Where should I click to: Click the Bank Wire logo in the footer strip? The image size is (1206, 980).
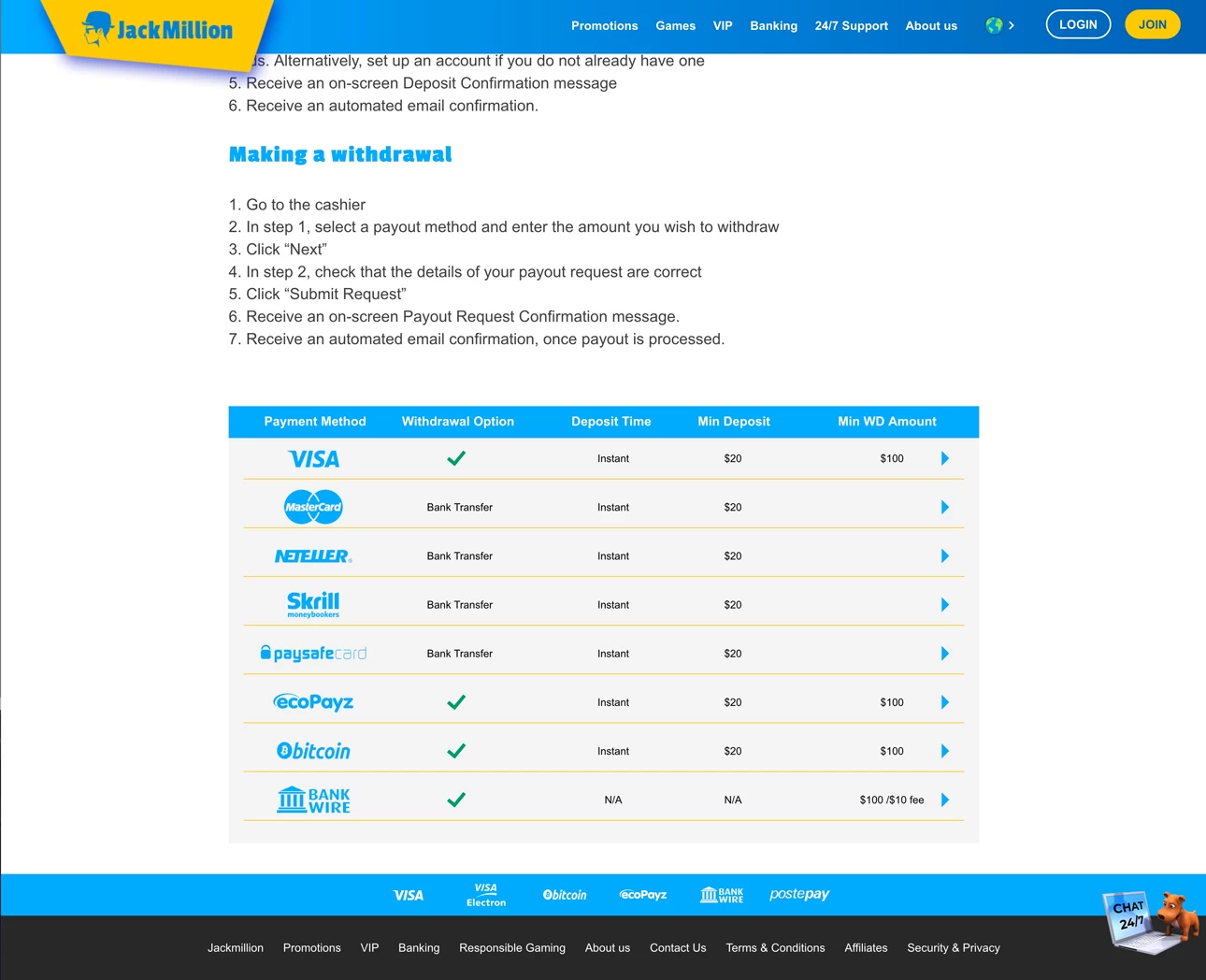[722, 895]
